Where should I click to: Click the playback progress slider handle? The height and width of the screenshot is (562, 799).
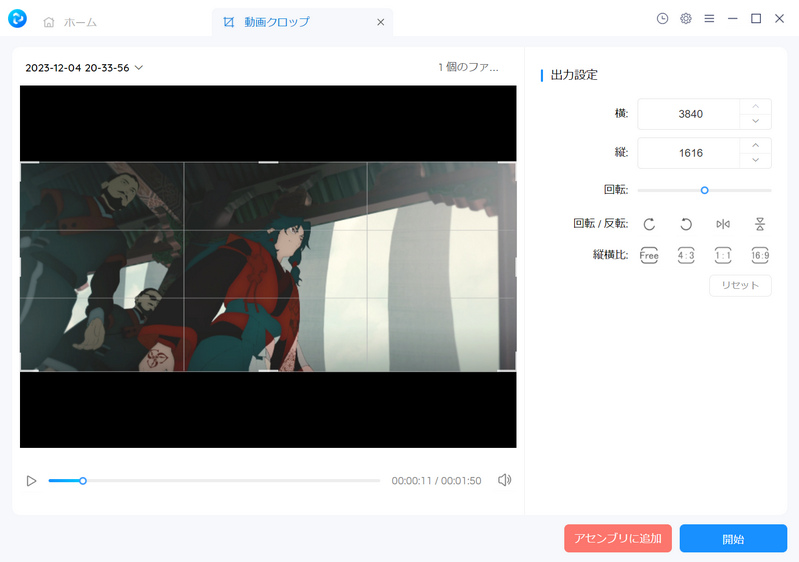[83, 480]
